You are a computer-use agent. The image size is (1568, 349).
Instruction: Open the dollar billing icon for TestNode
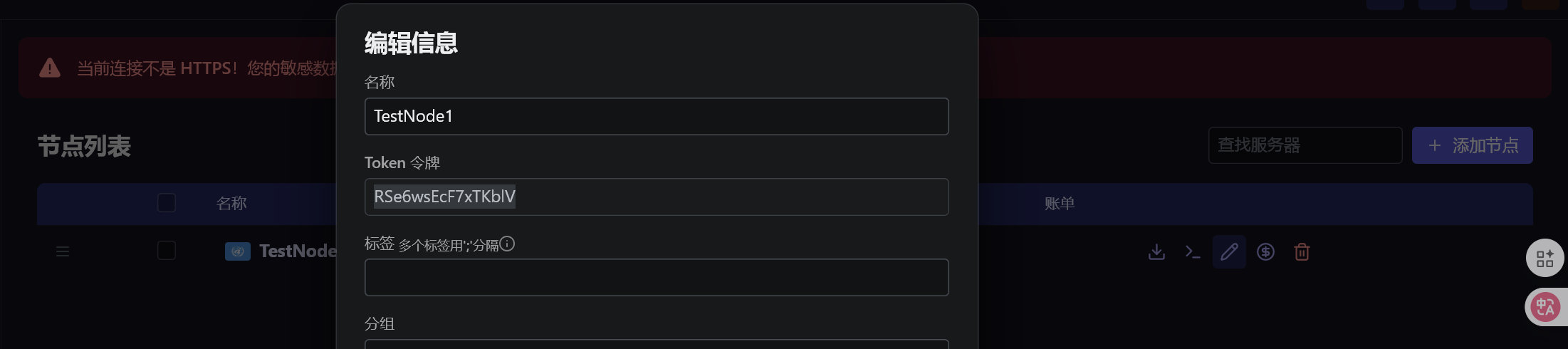[x=1265, y=251]
